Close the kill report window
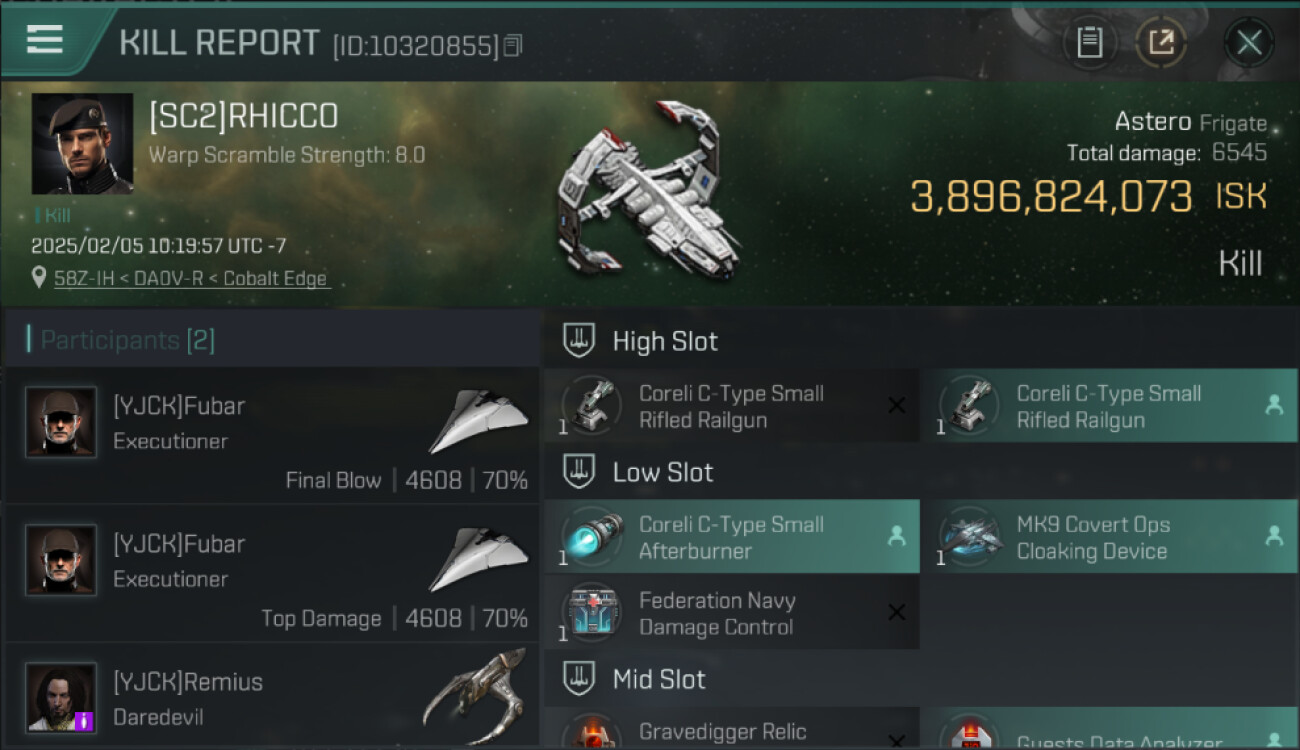The height and width of the screenshot is (750, 1300). point(1249,43)
